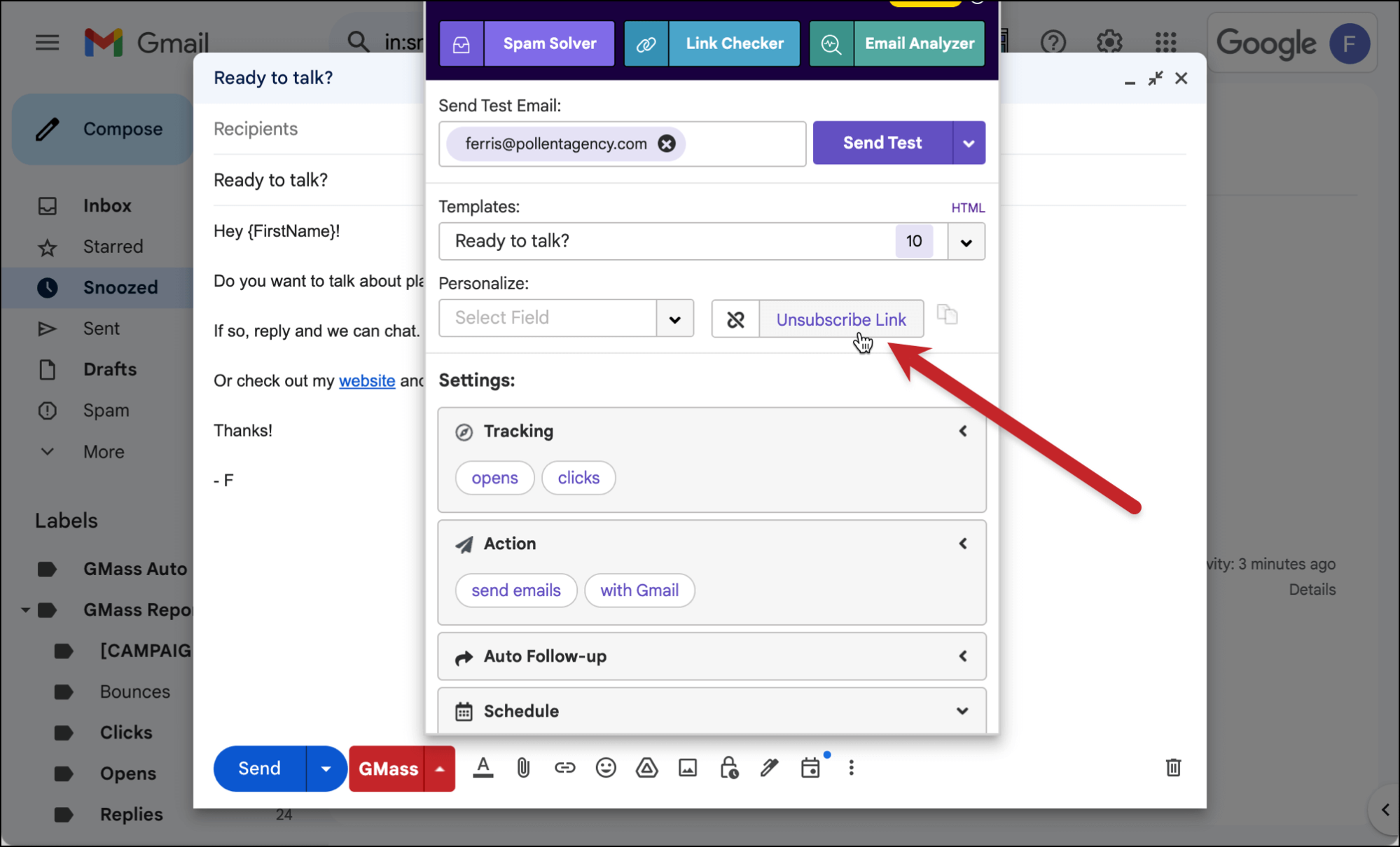1400x847 pixels.
Task: Open Gmail support help icon
Action: click(1053, 43)
